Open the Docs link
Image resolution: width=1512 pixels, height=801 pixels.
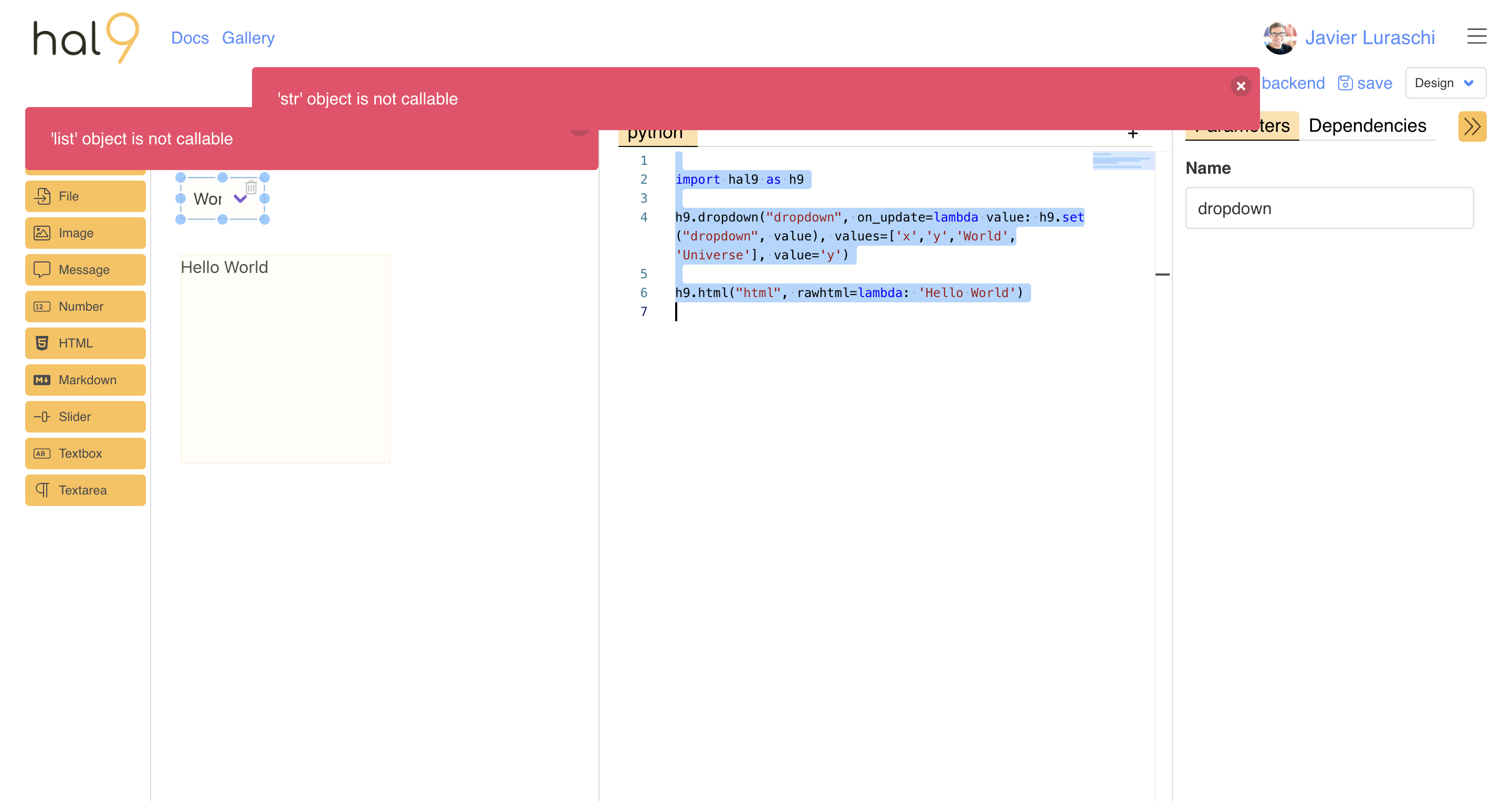click(x=190, y=38)
